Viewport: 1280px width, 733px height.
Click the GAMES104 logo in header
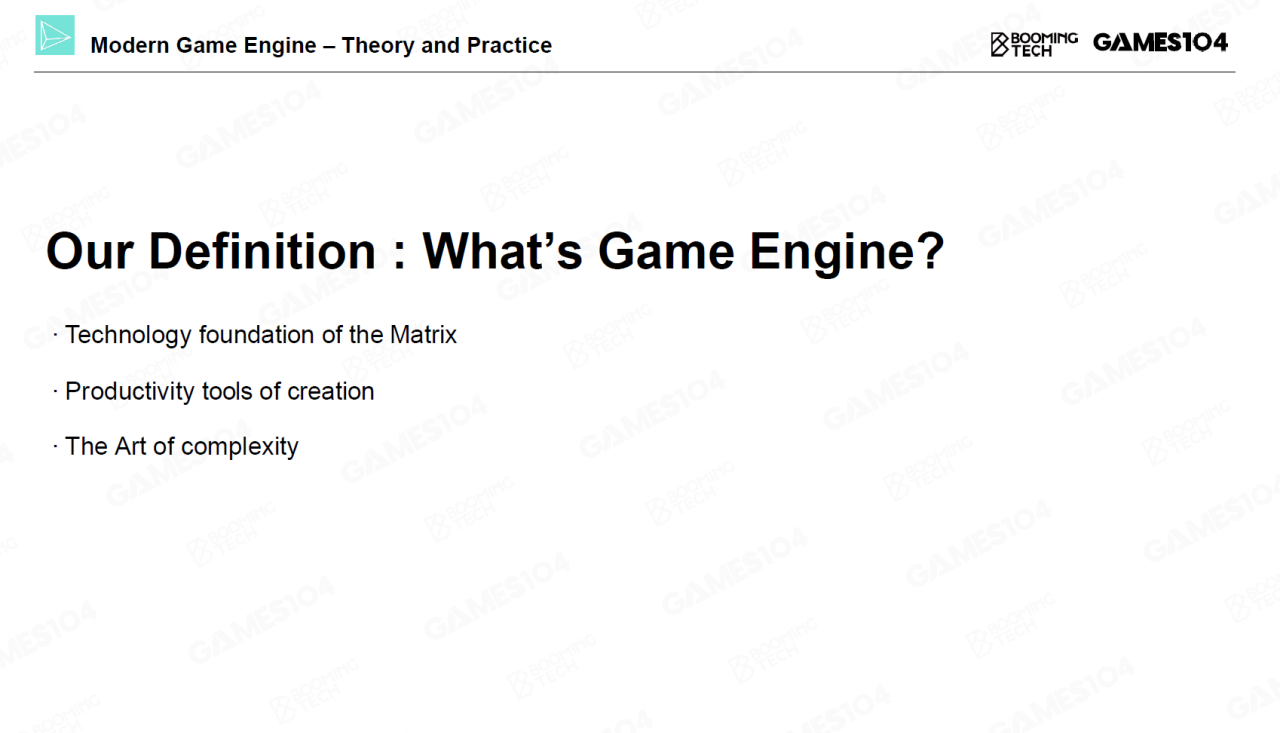click(1160, 42)
